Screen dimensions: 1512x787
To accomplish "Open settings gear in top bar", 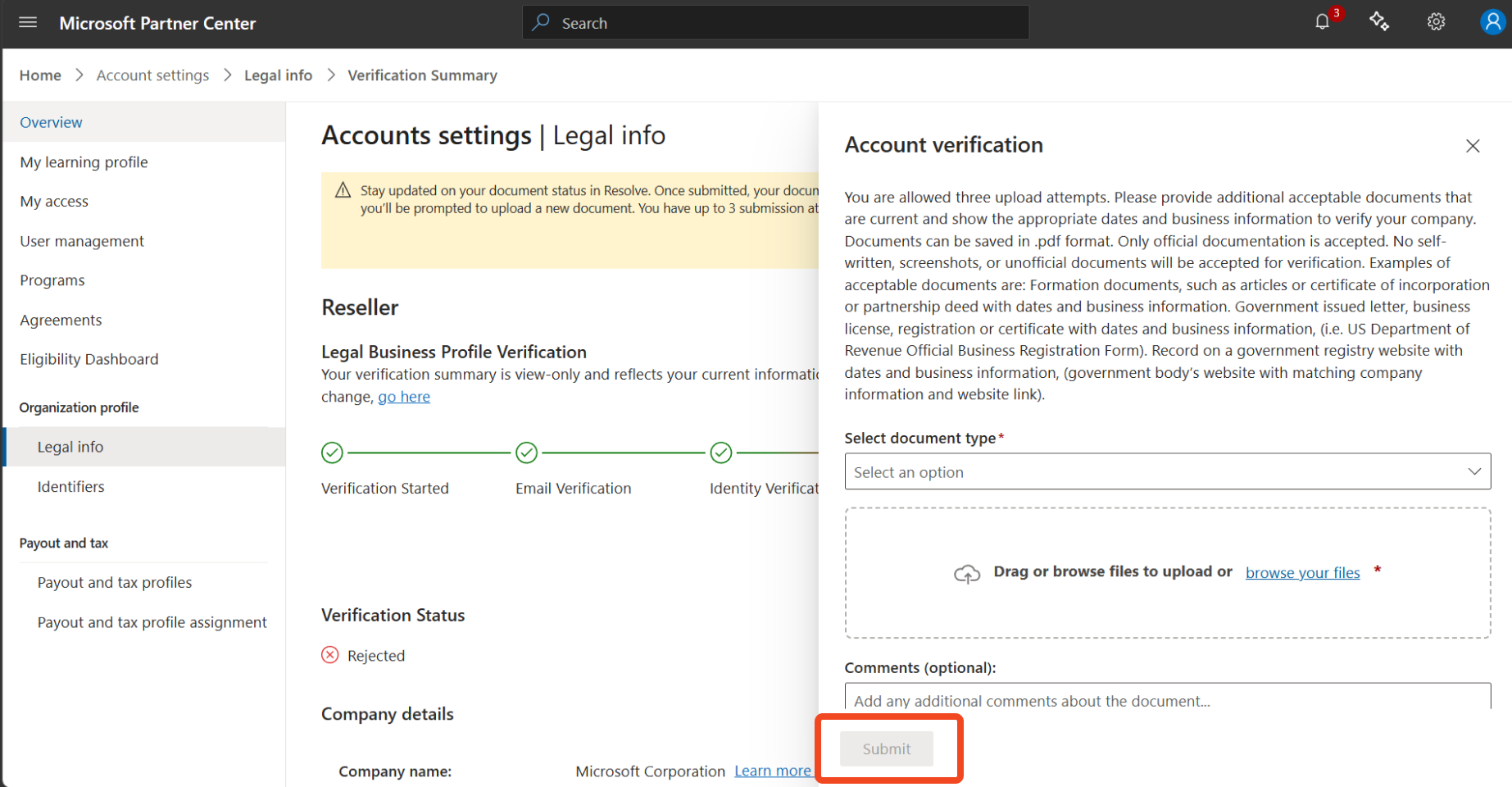I will 1436,22.
